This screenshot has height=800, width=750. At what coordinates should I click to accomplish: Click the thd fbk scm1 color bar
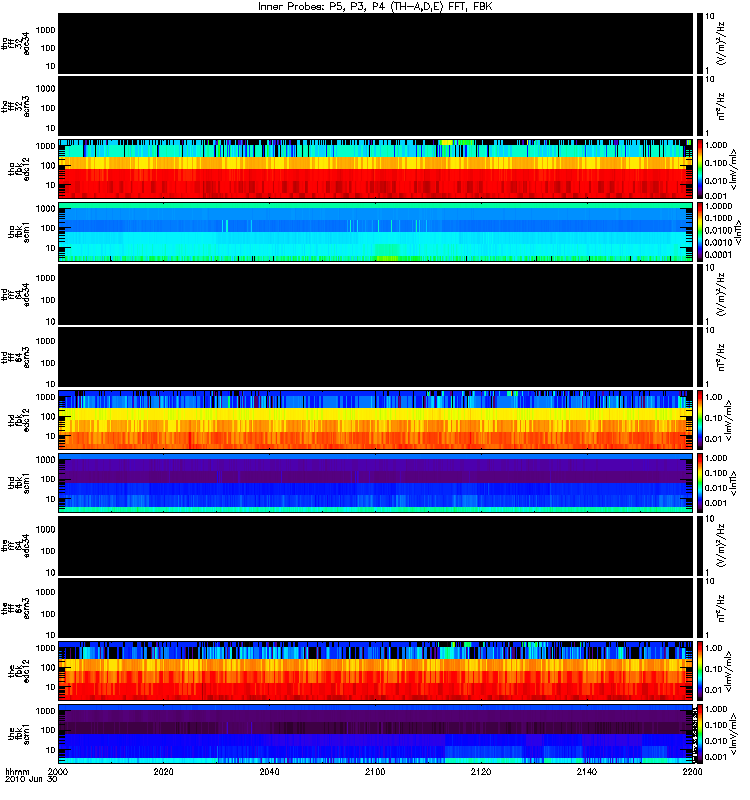point(700,483)
